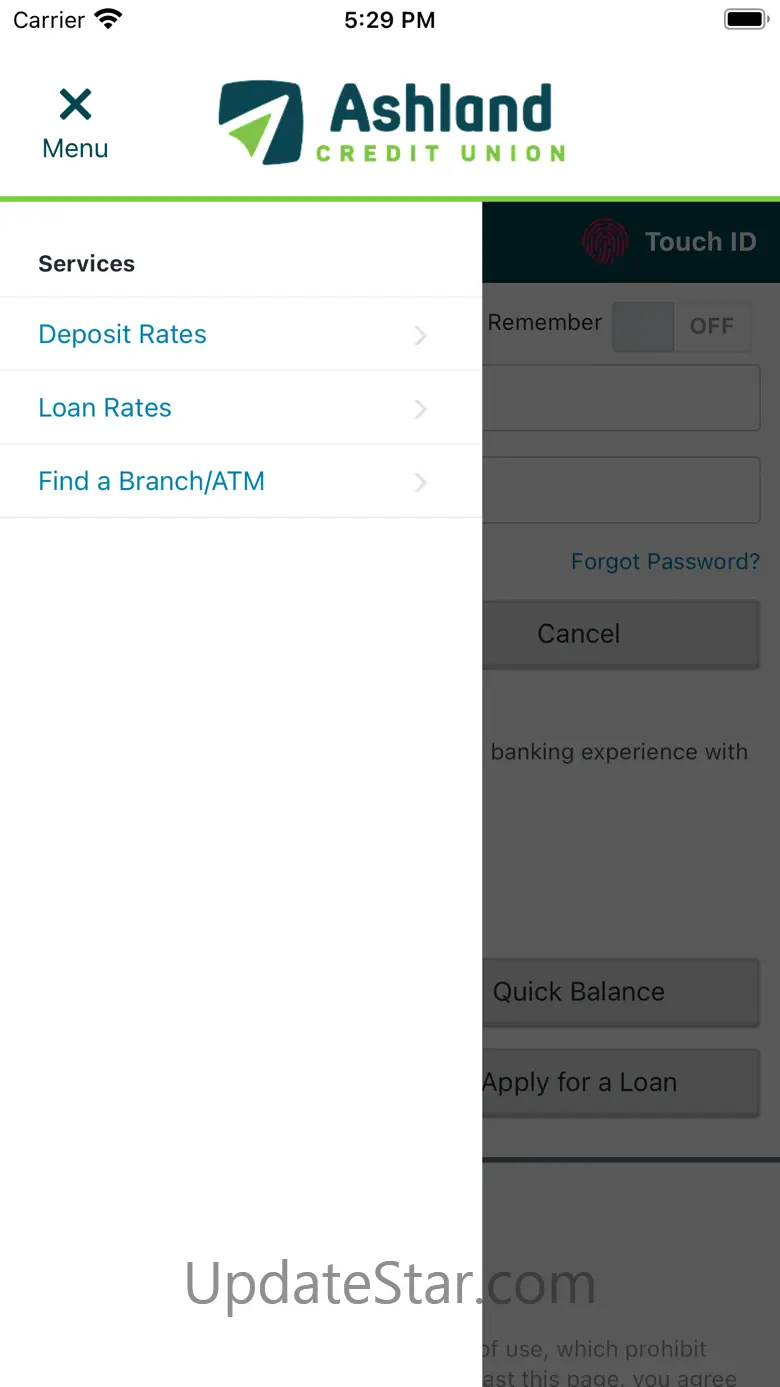Viewport: 780px width, 1387px height.
Task: Click the Wi-Fi status icon
Action: click(x=107, y=19)
